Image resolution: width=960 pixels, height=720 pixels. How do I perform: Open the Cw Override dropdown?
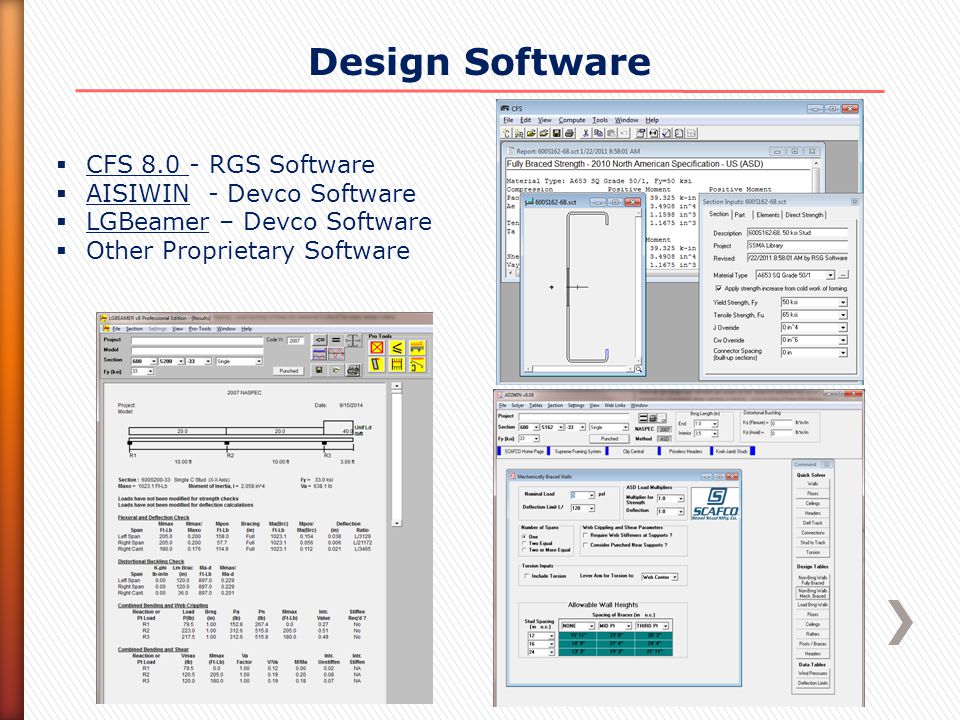(814, 340)
